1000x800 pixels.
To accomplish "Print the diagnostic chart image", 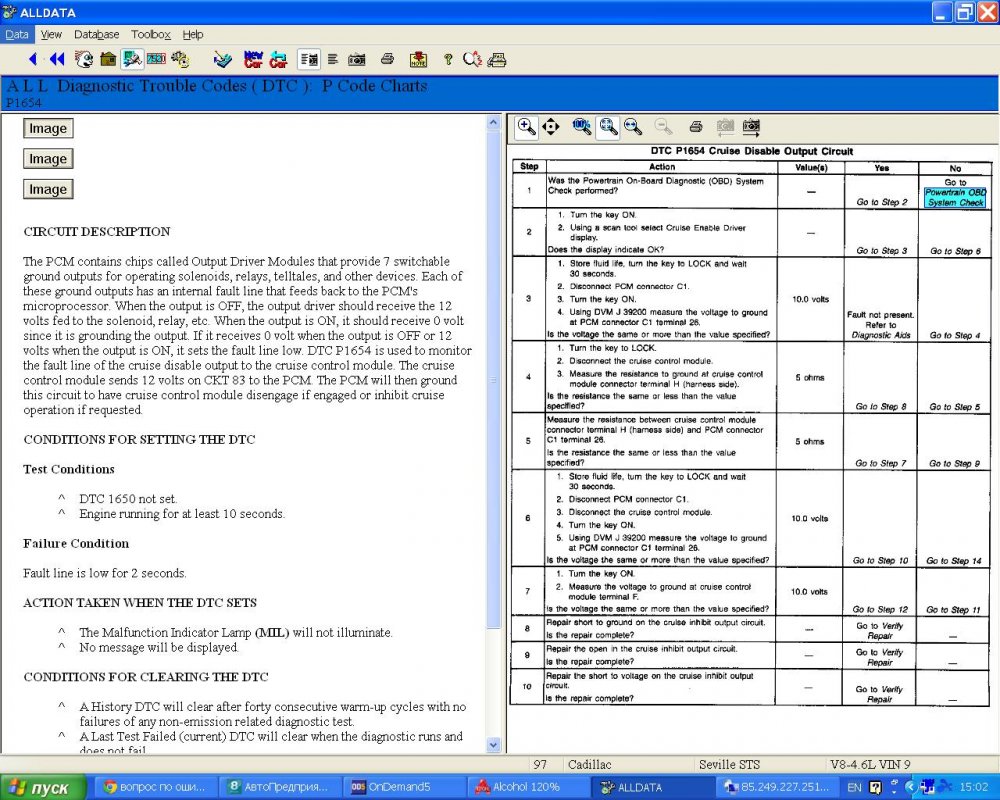I will tap(695, 127).
